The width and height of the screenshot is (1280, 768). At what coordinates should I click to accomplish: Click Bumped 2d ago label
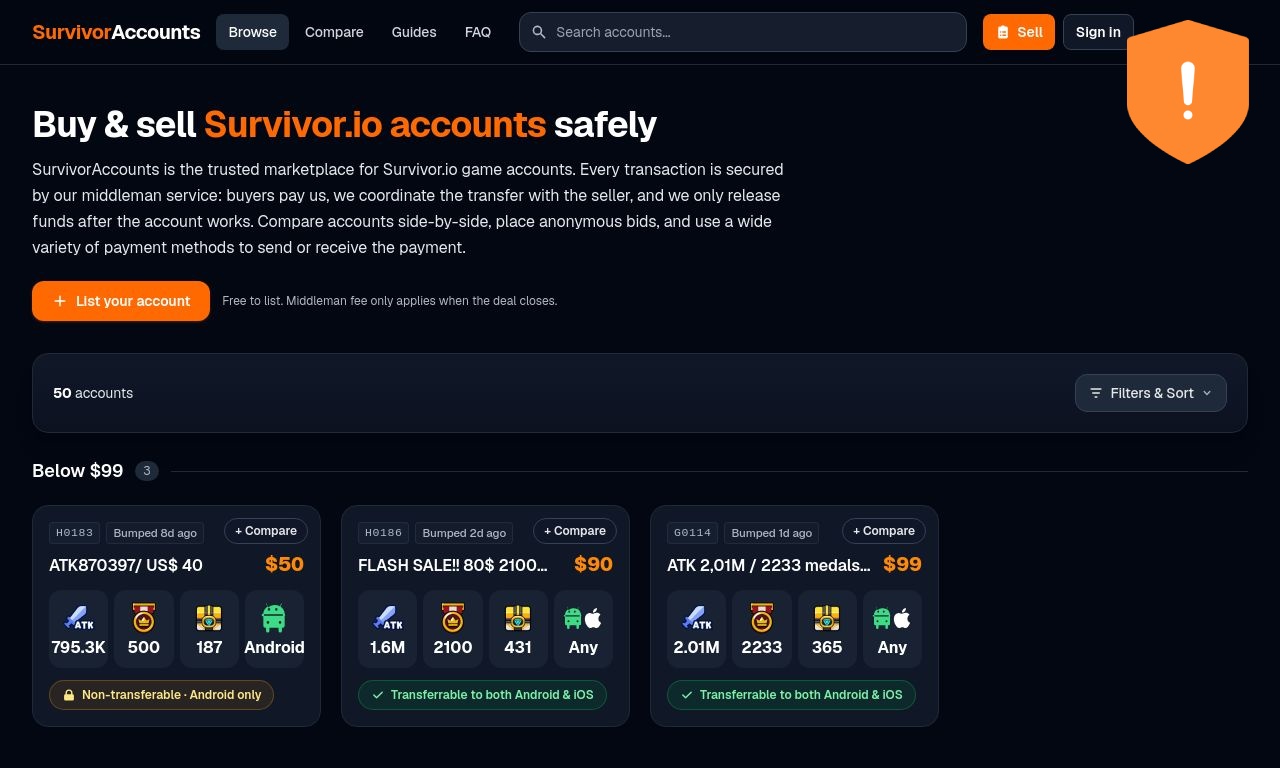464,533
